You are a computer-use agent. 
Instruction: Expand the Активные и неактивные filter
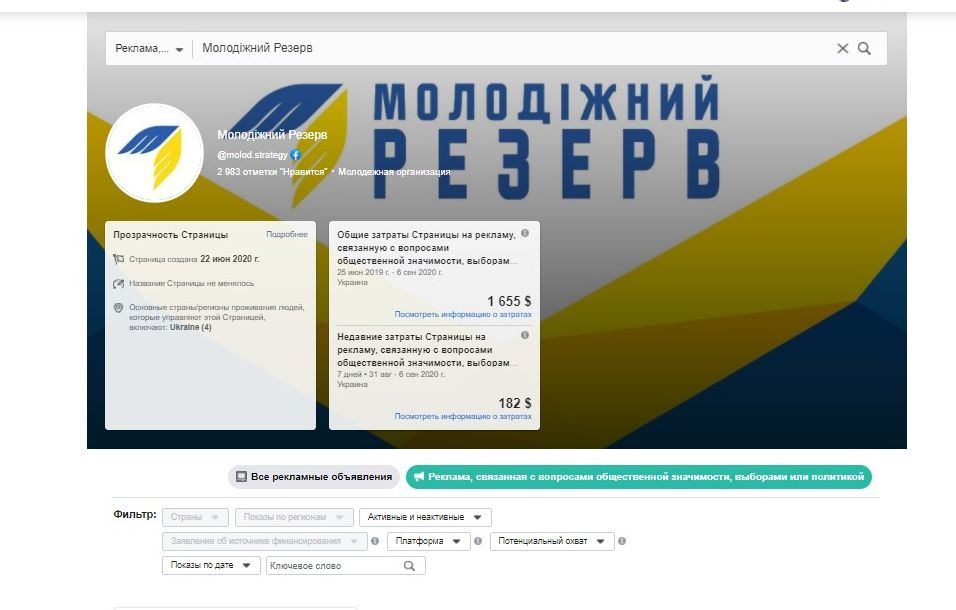tap(425, 517)
